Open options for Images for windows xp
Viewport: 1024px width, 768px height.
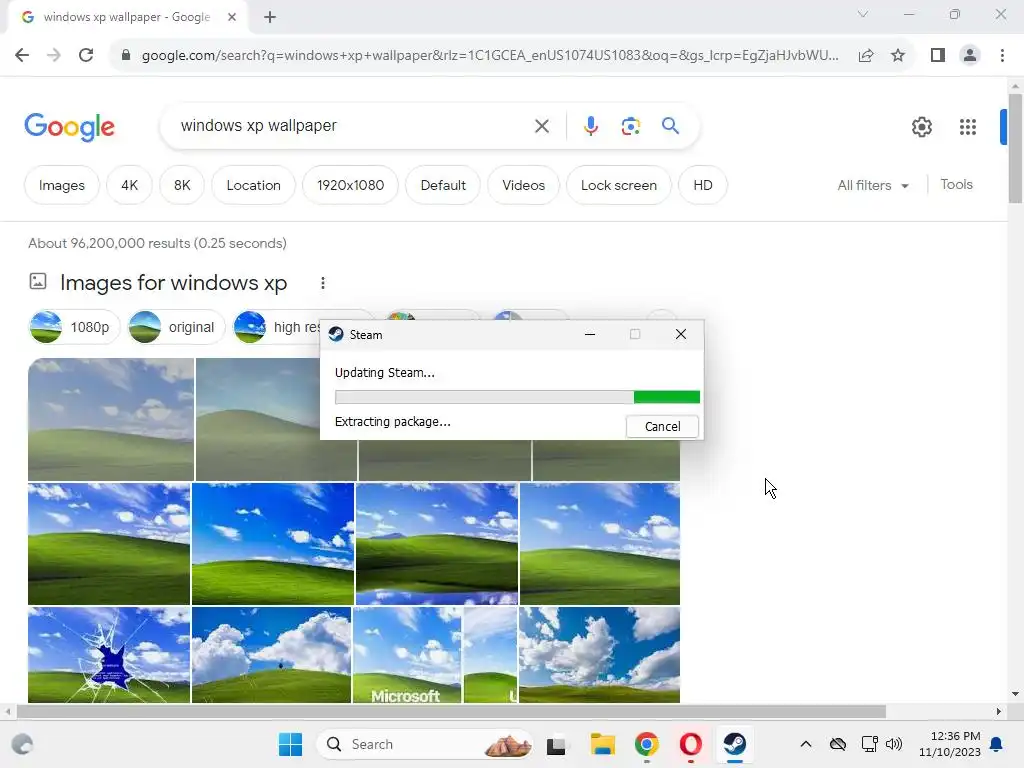tap(323, 283)
